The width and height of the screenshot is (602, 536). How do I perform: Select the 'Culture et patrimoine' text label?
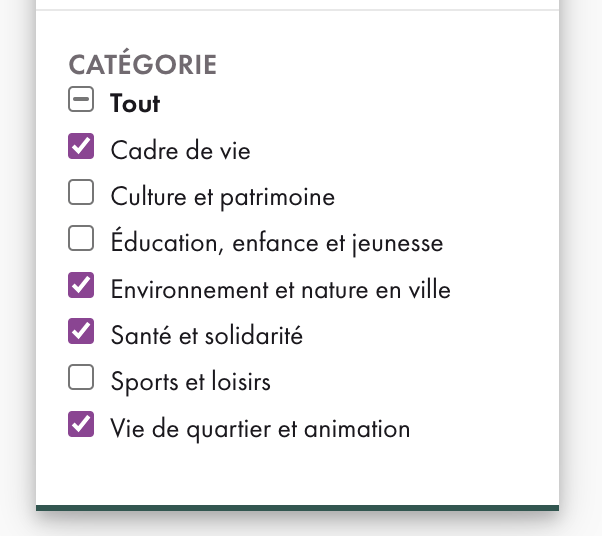tap(223, 197)
